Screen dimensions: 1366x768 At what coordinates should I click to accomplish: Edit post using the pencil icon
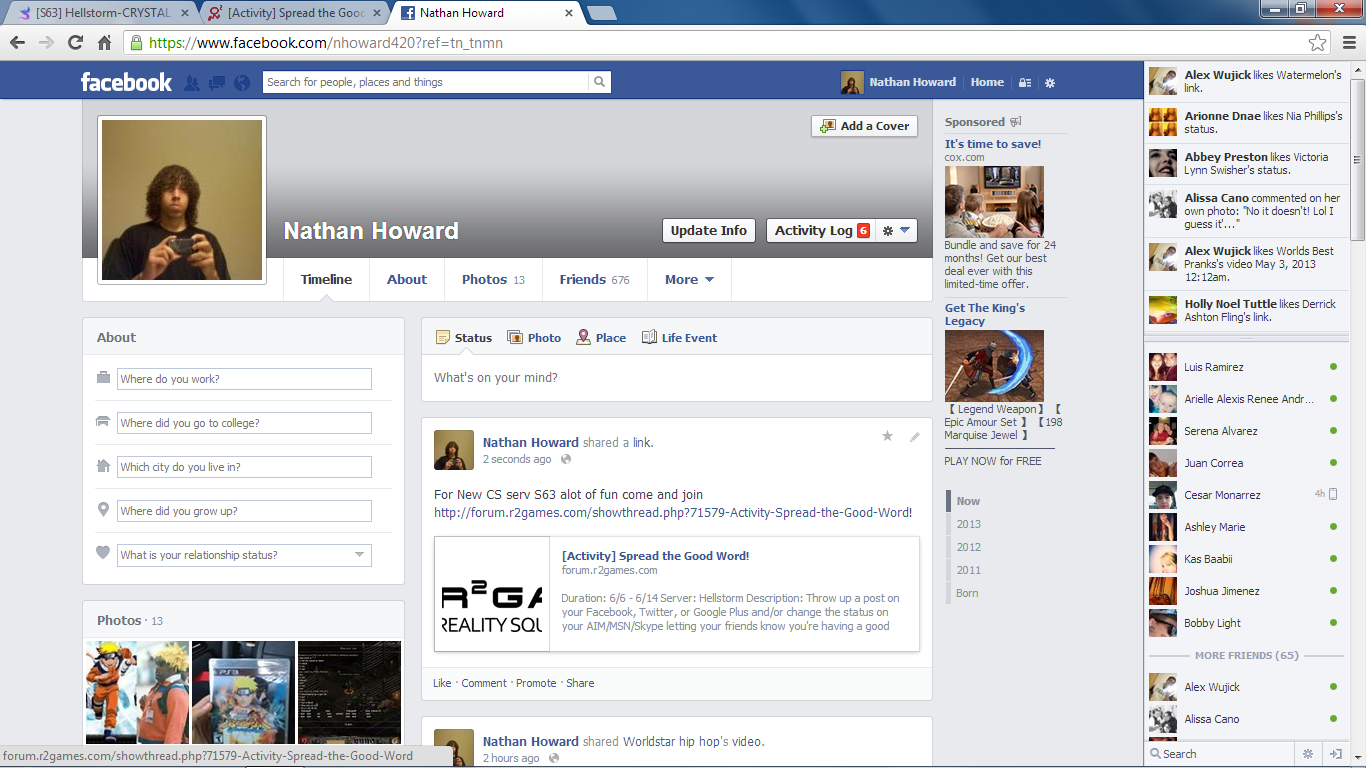click(914, 436)
